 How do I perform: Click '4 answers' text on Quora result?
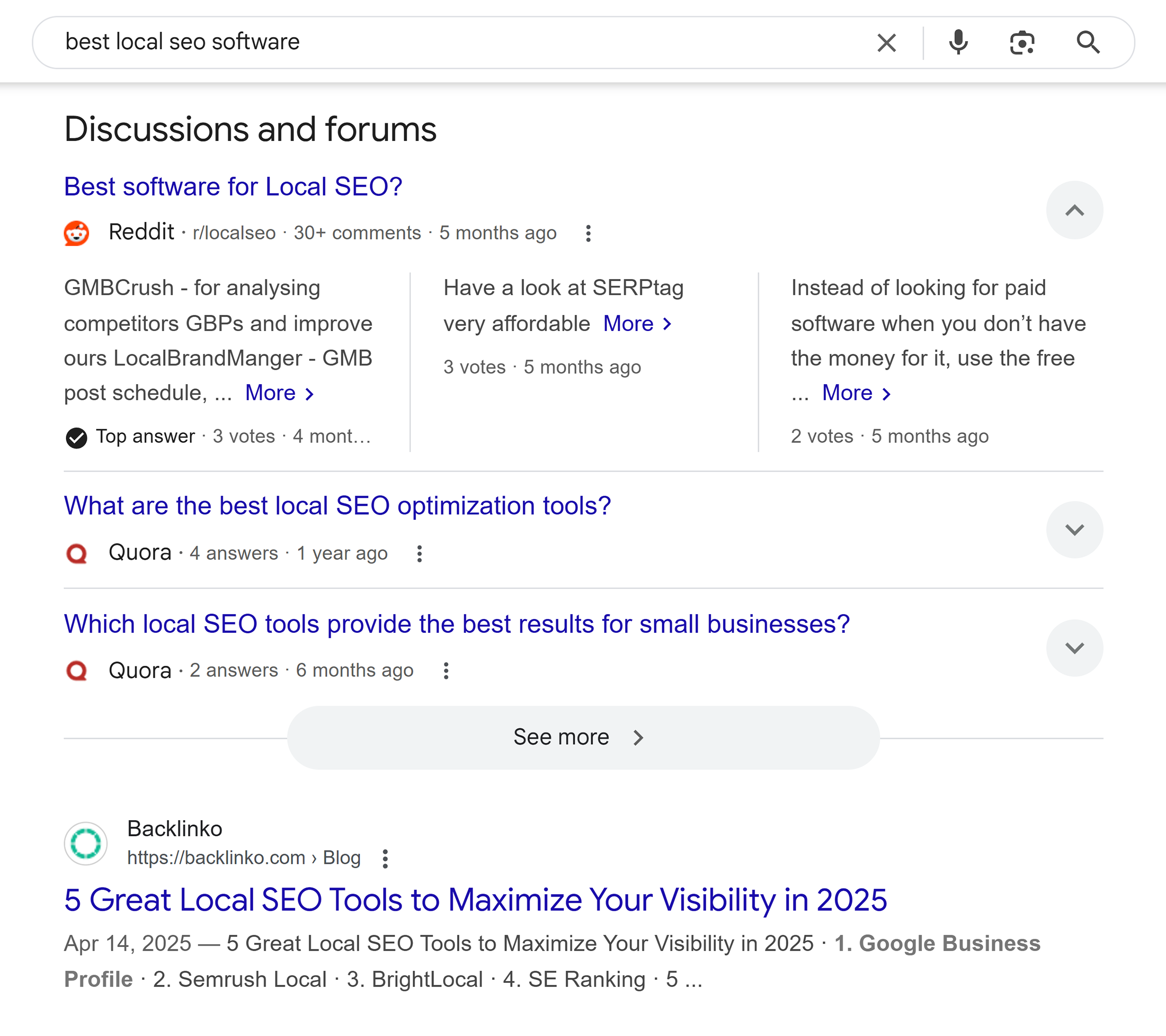(x=234, y=553)
